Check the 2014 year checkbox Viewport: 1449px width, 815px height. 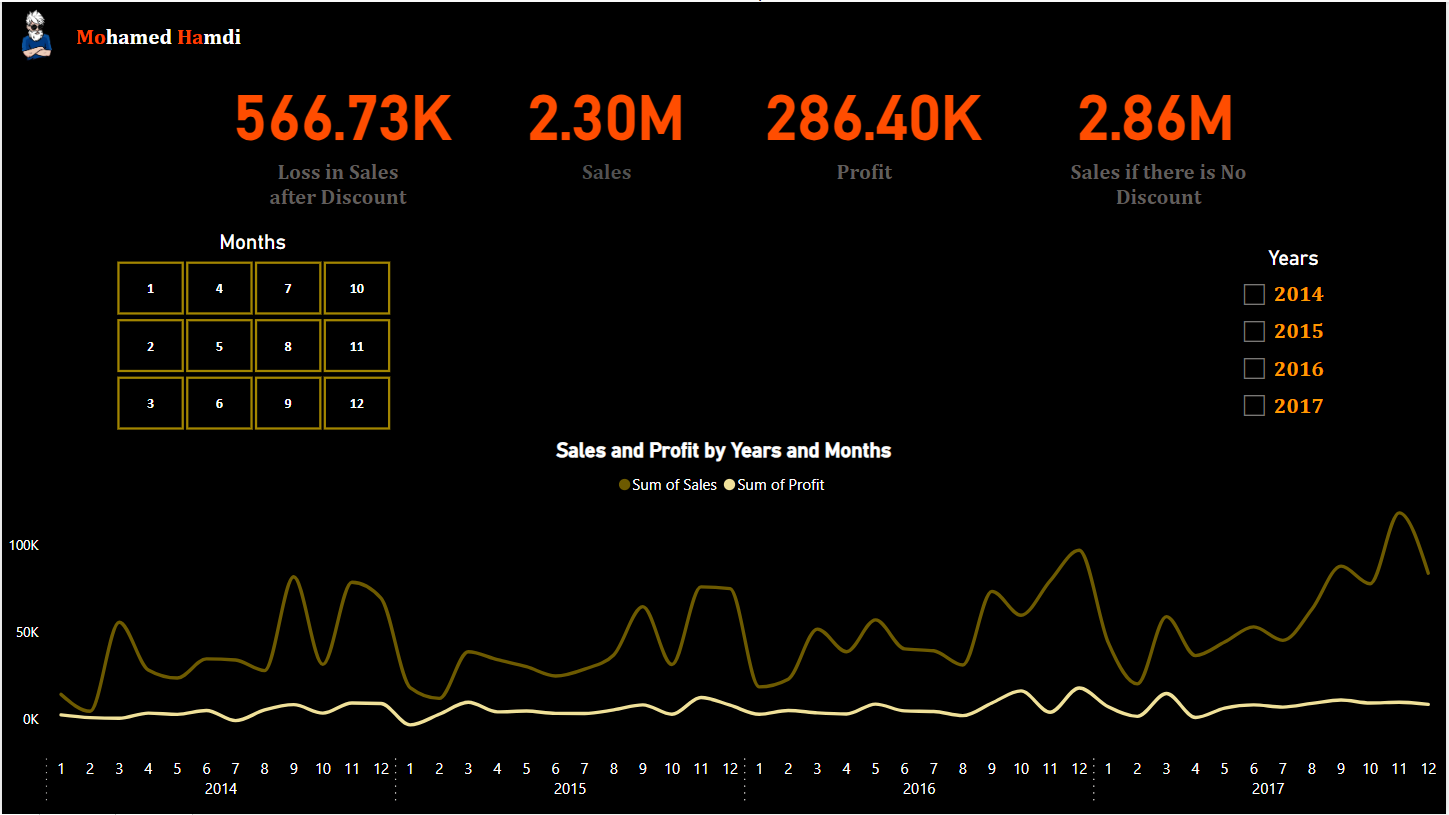1254,294
